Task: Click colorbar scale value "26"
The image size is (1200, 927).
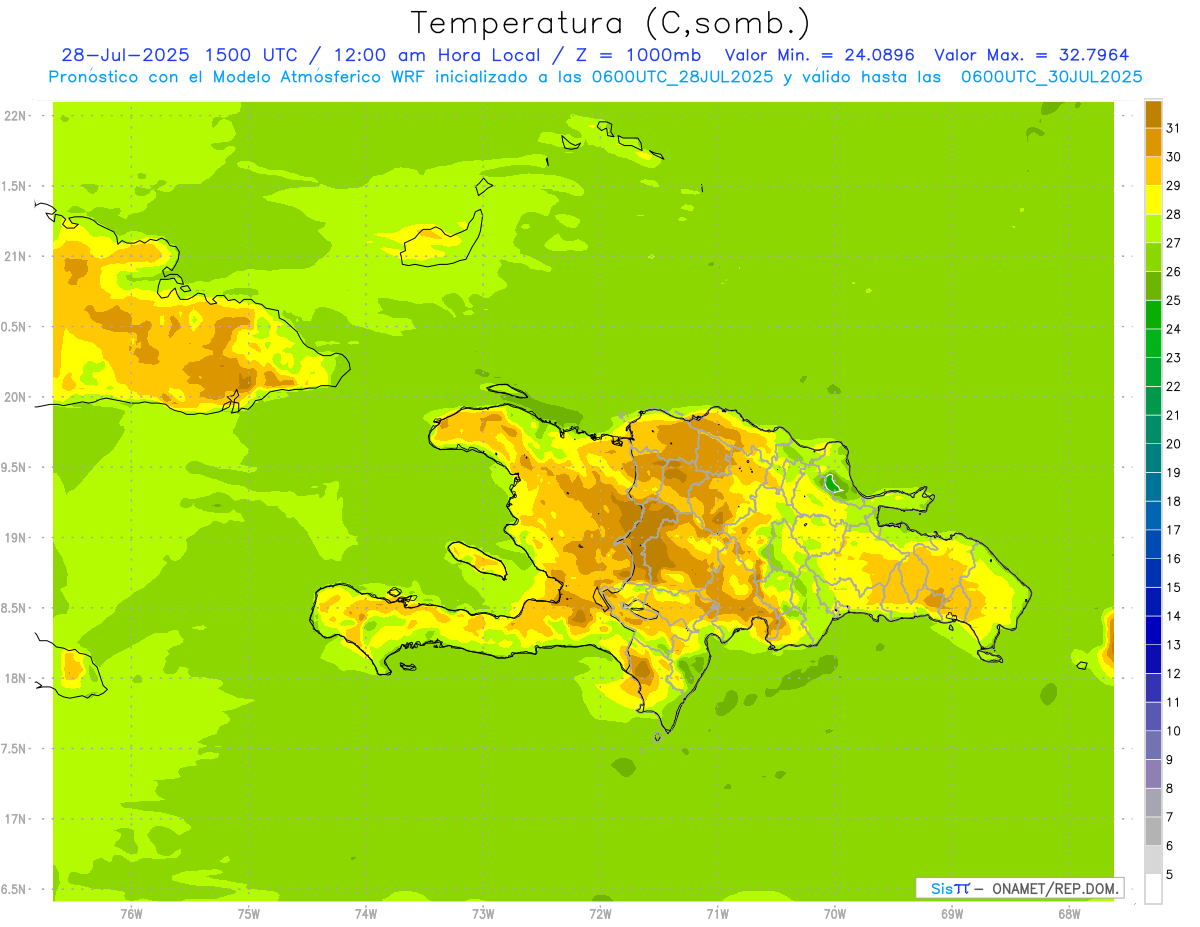Action: [x=1173, y=271]
